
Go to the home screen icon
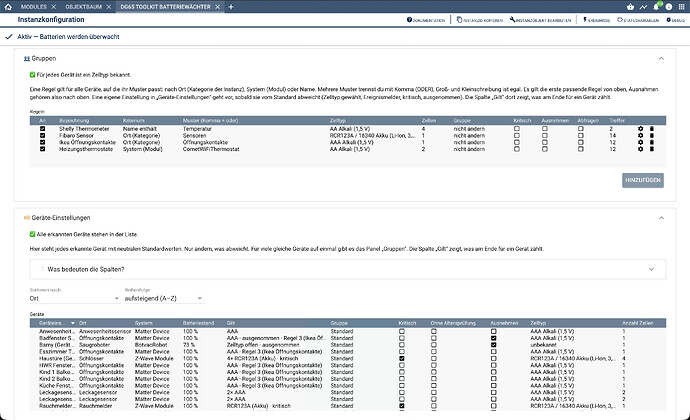coord(8,7)
